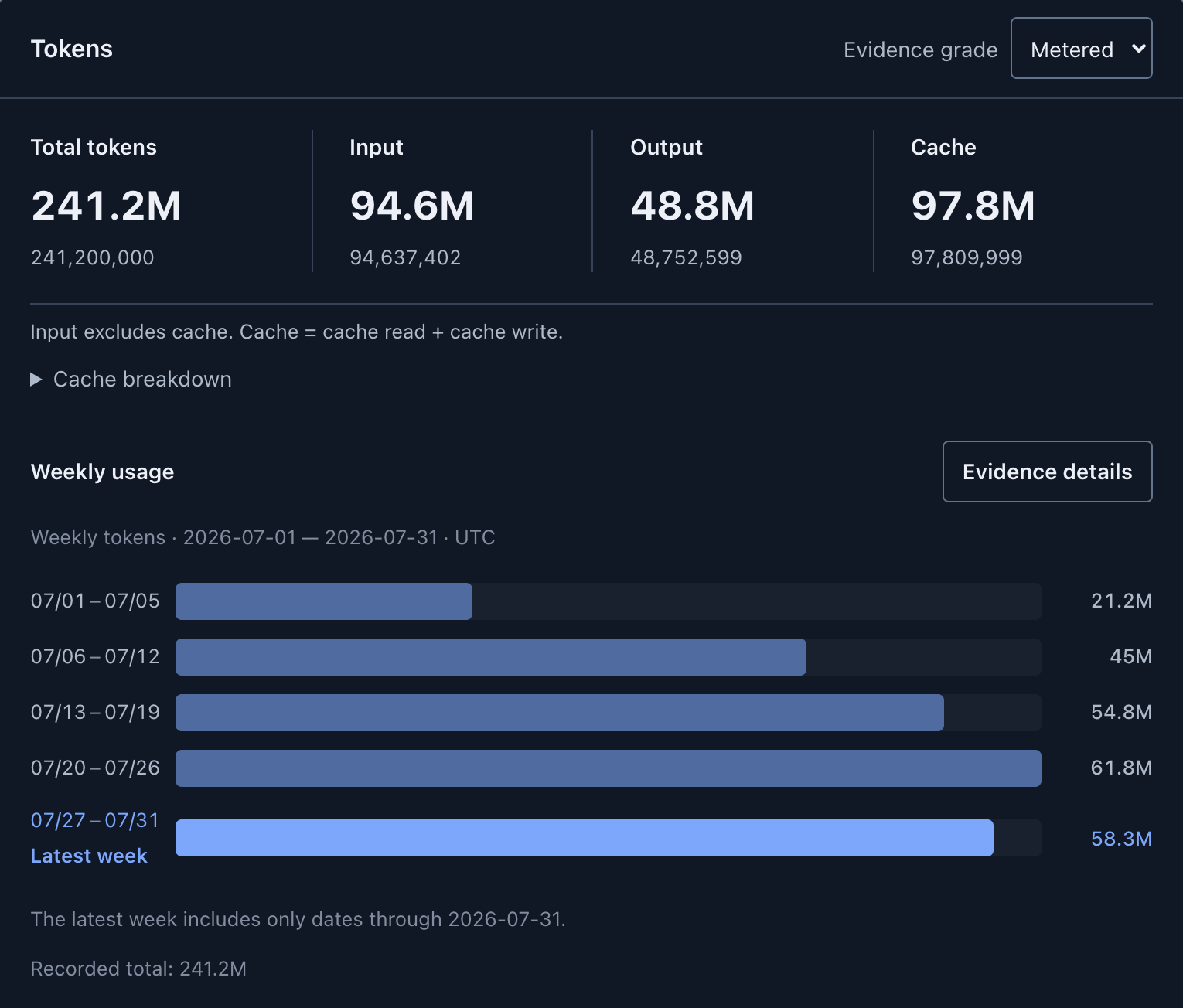
Task: Click the 07/20 – 07/26 date label
Action: click(95, 768)
